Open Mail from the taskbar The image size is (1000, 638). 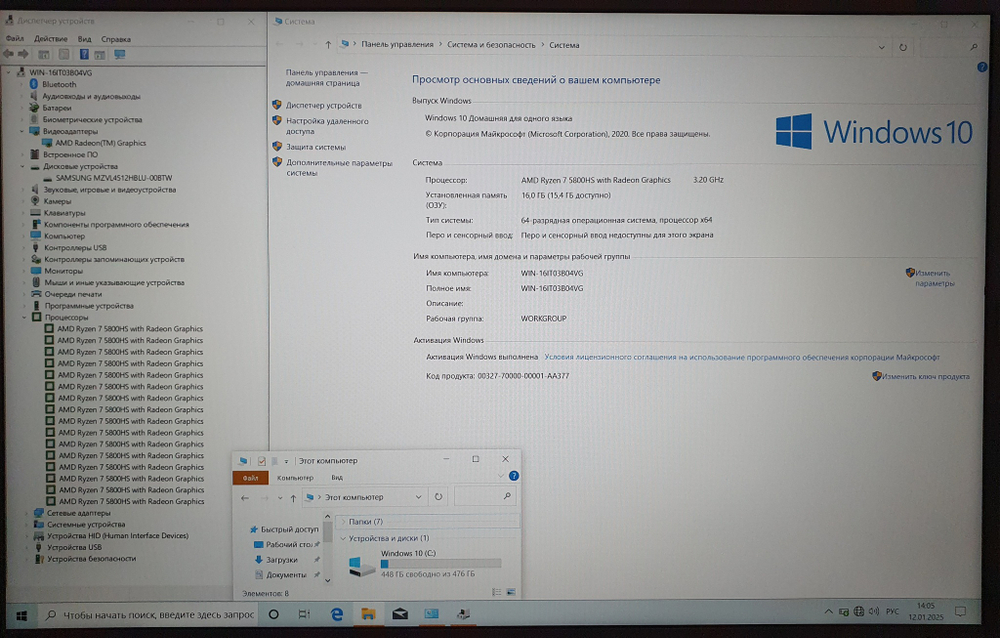[x=398, y=614]
